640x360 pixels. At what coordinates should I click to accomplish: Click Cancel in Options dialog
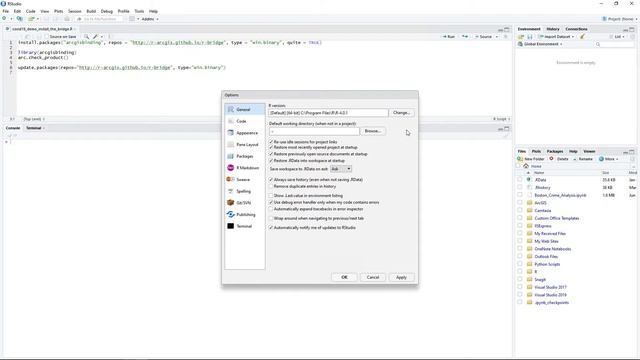coord(373,277)
